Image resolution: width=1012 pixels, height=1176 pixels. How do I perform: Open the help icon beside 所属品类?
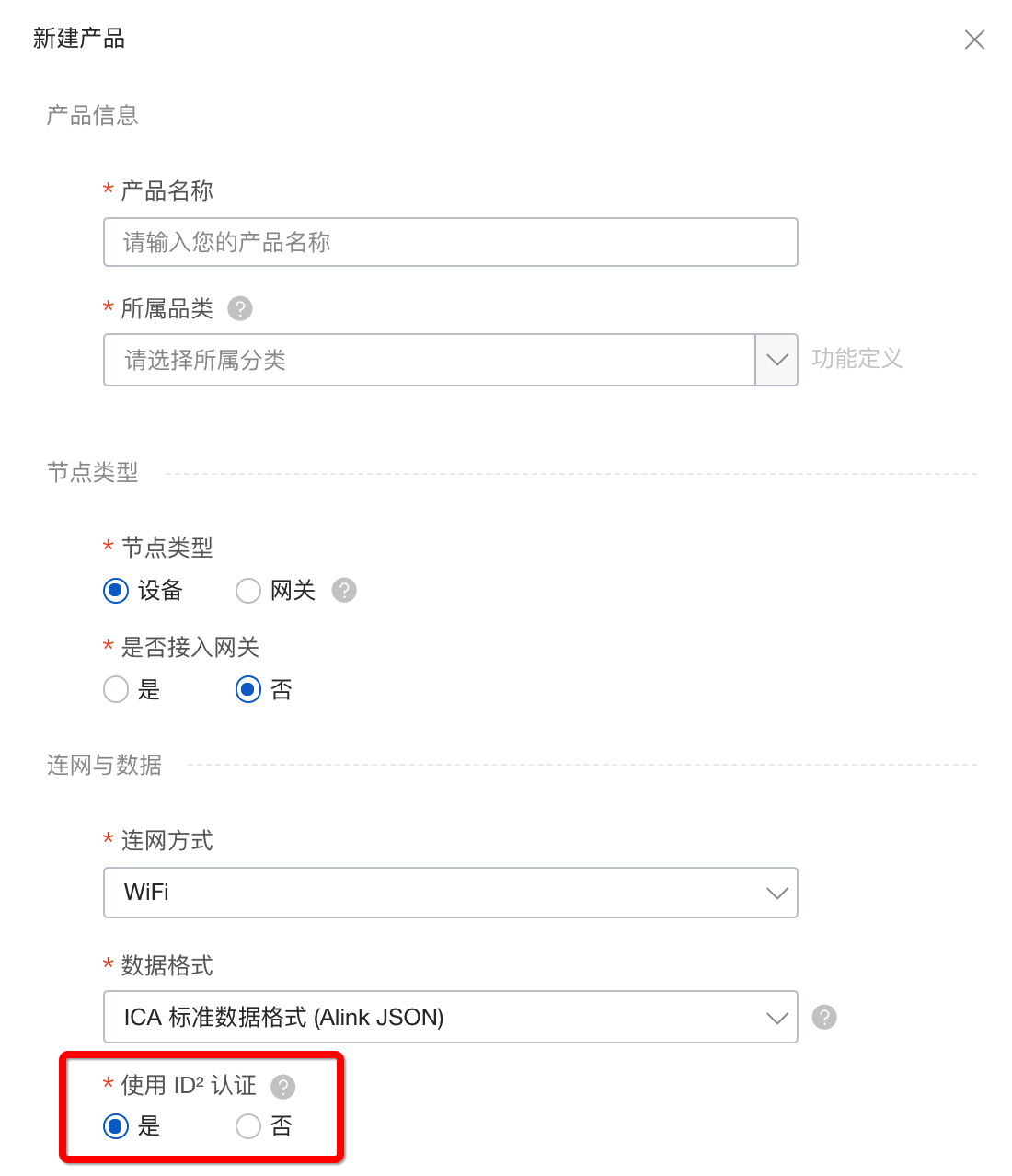pos(240,308)
